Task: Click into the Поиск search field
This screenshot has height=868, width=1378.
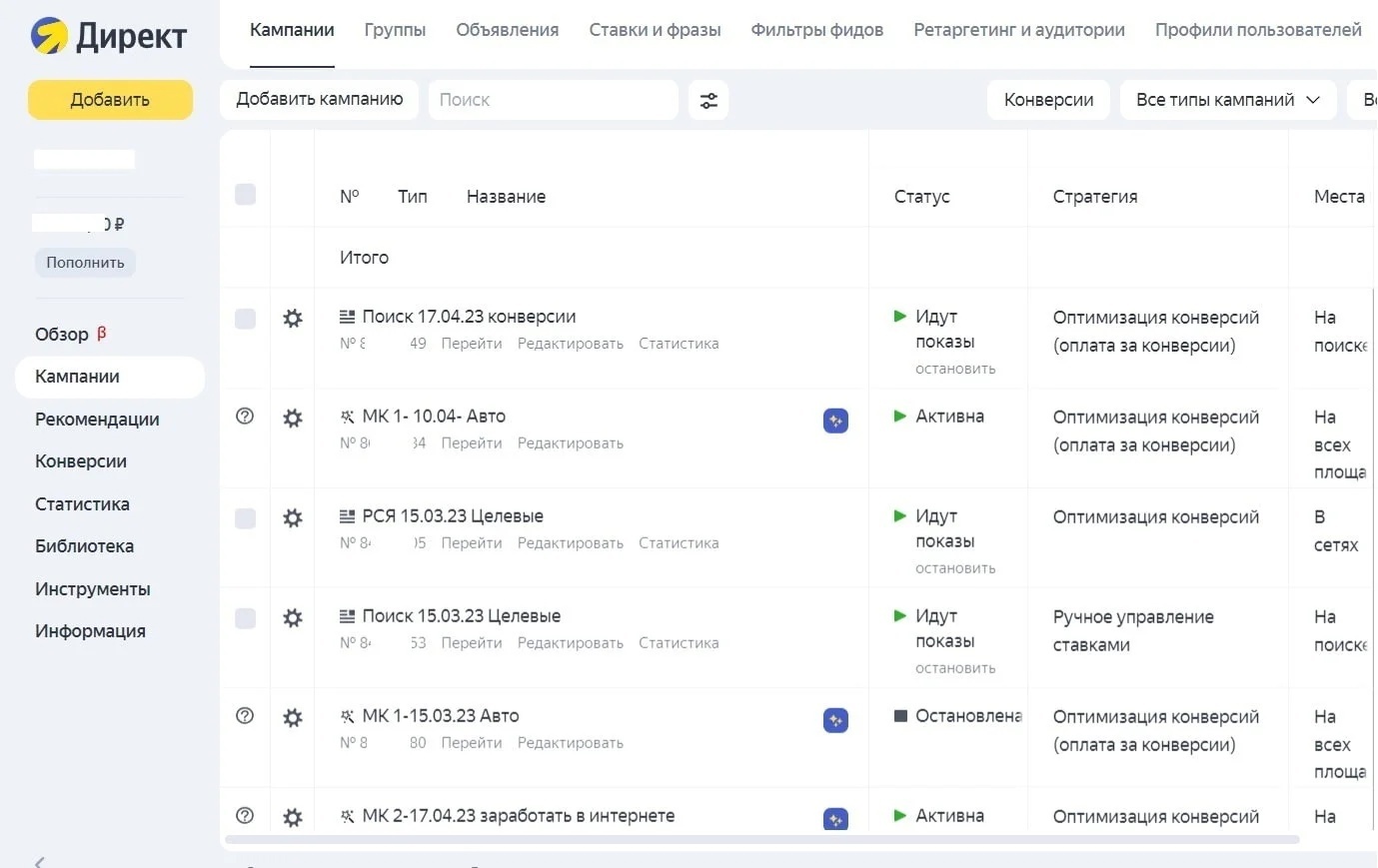Action: pos(554,100)
